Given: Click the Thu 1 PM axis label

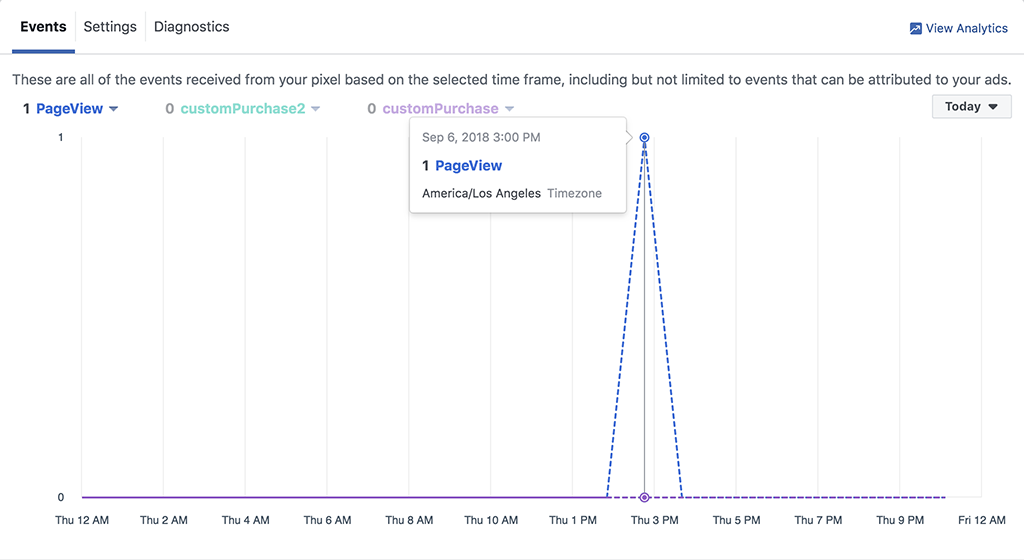Looking at the screenshot, I should (573, 520).
